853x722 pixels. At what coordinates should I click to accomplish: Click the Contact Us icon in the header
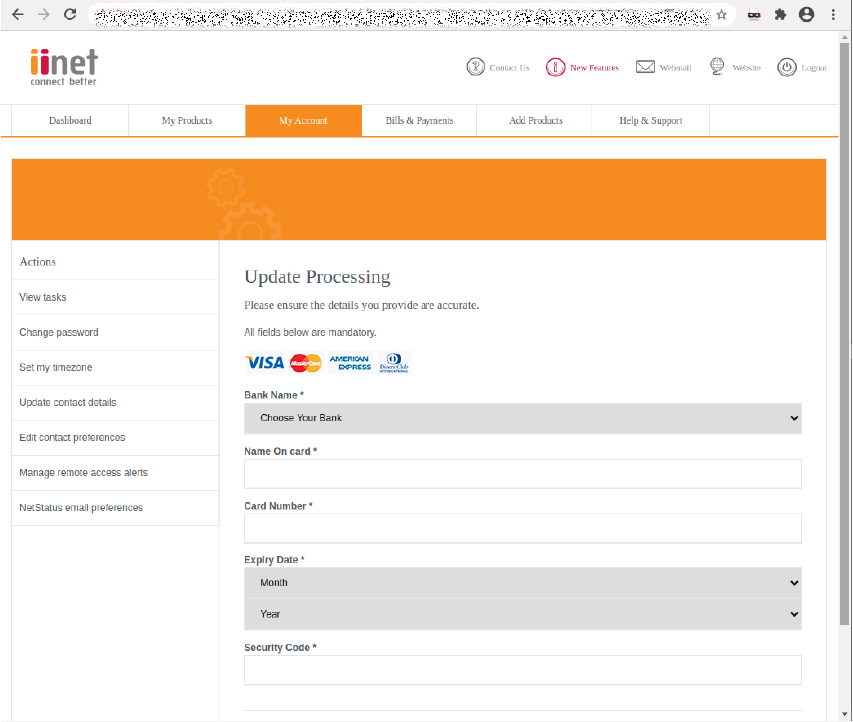477,67
